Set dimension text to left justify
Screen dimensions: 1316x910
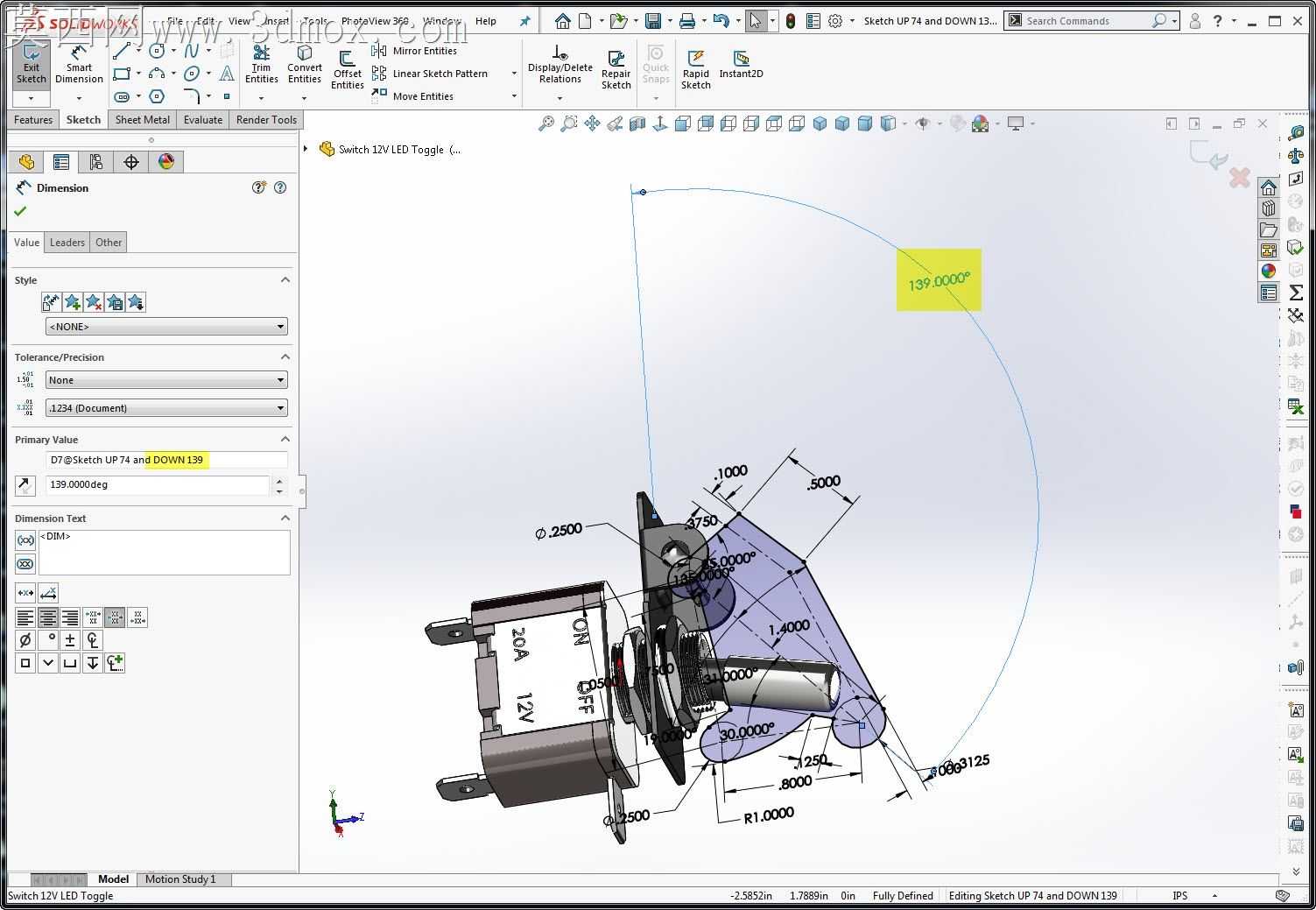click(x=25, y=618)
